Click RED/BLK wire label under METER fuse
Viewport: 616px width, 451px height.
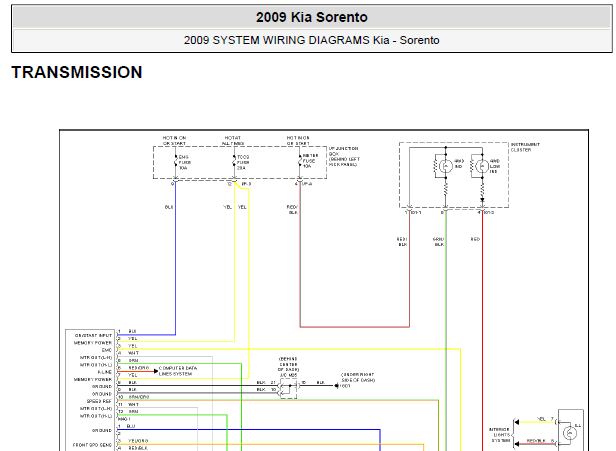293,210
